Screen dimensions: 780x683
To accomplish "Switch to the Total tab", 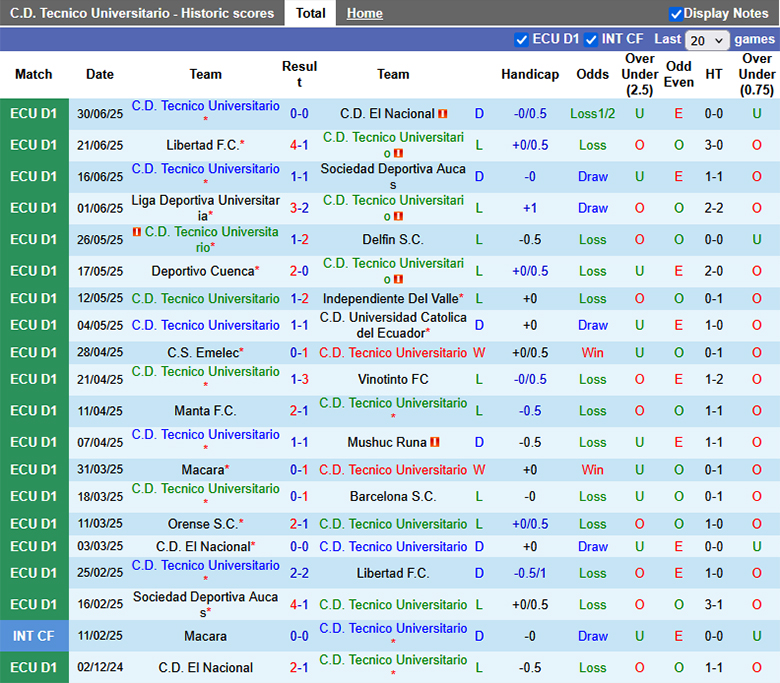I will [x=310, y=13].
